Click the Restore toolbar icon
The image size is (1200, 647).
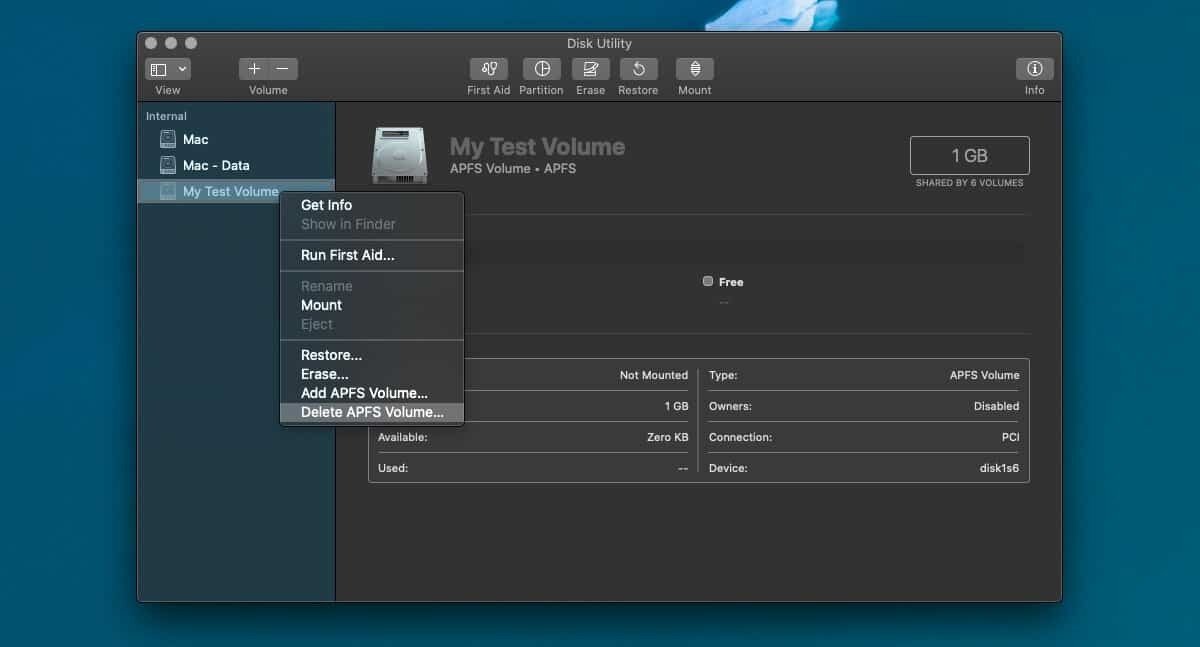[638, 69]
